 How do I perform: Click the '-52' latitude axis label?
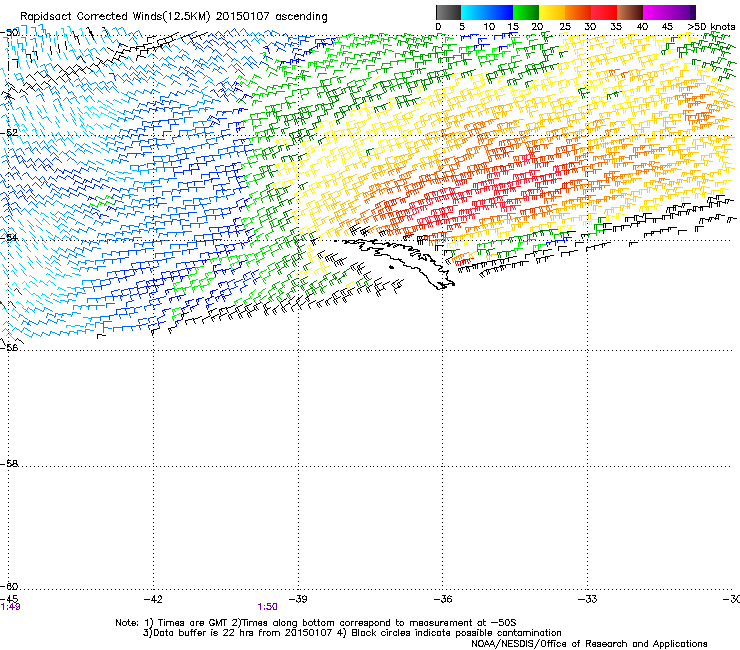tap(9, 133)
